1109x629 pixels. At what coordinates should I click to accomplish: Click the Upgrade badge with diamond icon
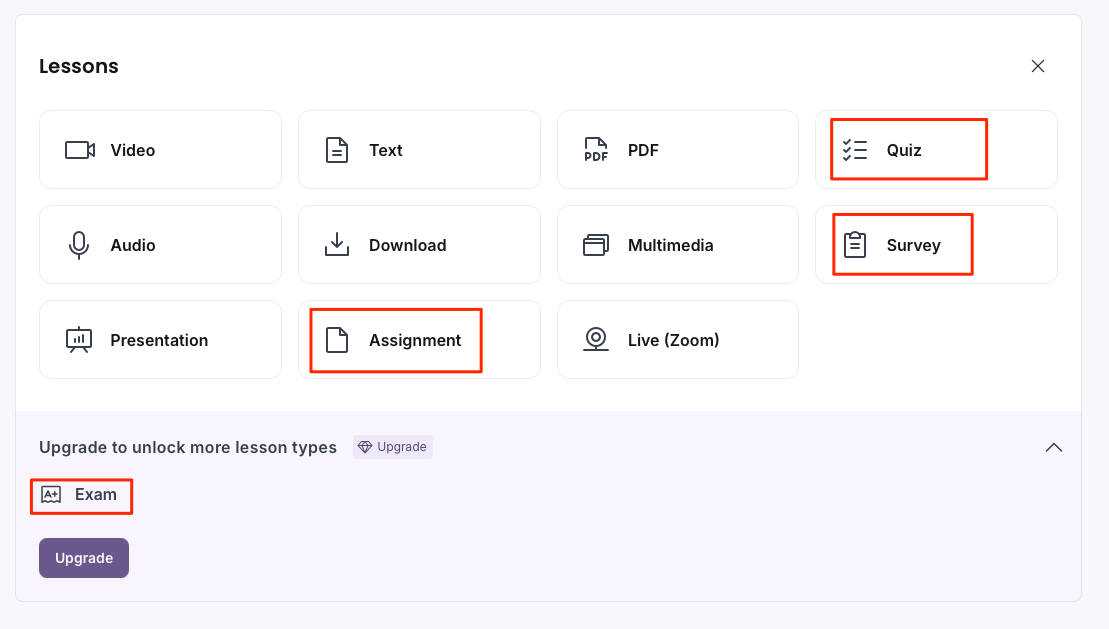pos(392,447)
